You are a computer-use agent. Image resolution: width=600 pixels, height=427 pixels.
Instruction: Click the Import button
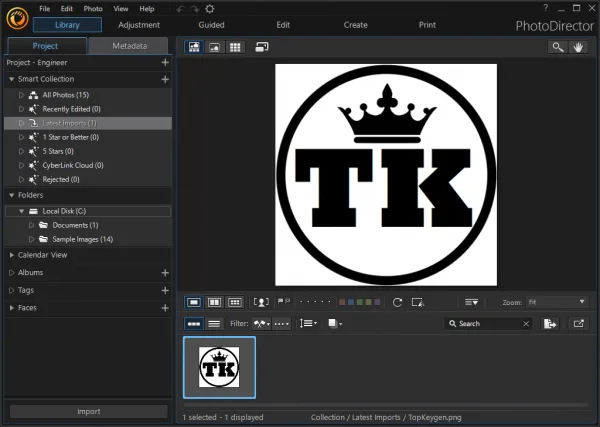(x=89, y=412)
